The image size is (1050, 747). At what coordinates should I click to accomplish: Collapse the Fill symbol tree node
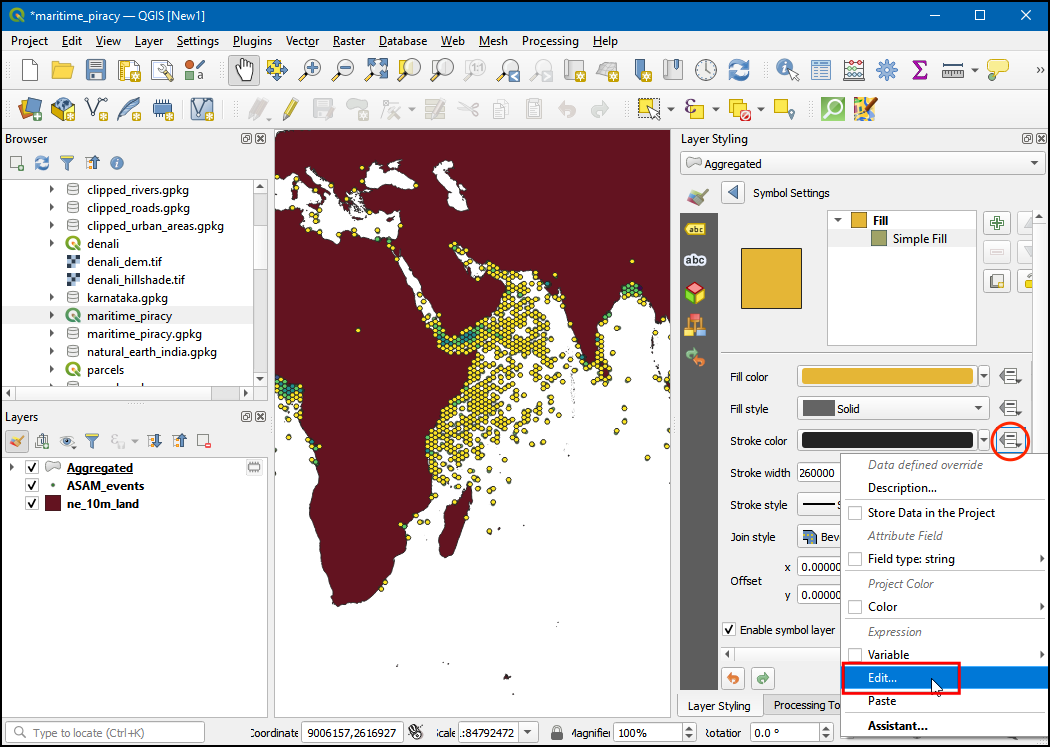pos(837,220)
